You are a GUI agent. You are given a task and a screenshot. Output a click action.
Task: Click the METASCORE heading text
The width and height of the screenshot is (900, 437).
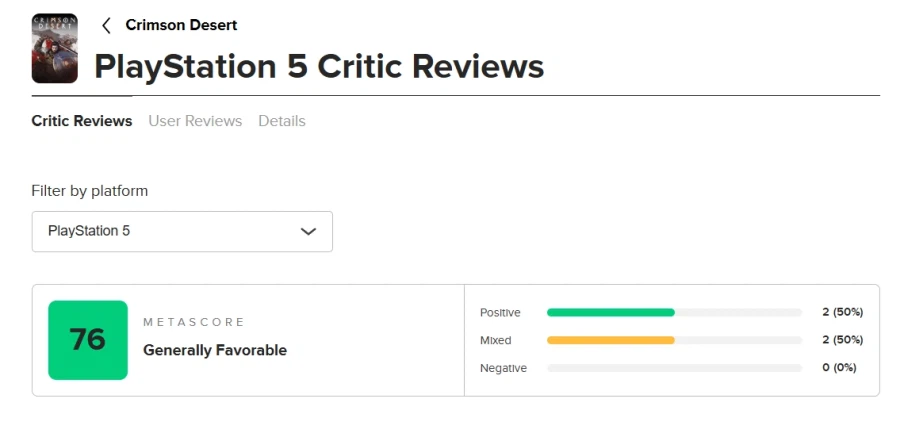point(194,322)
